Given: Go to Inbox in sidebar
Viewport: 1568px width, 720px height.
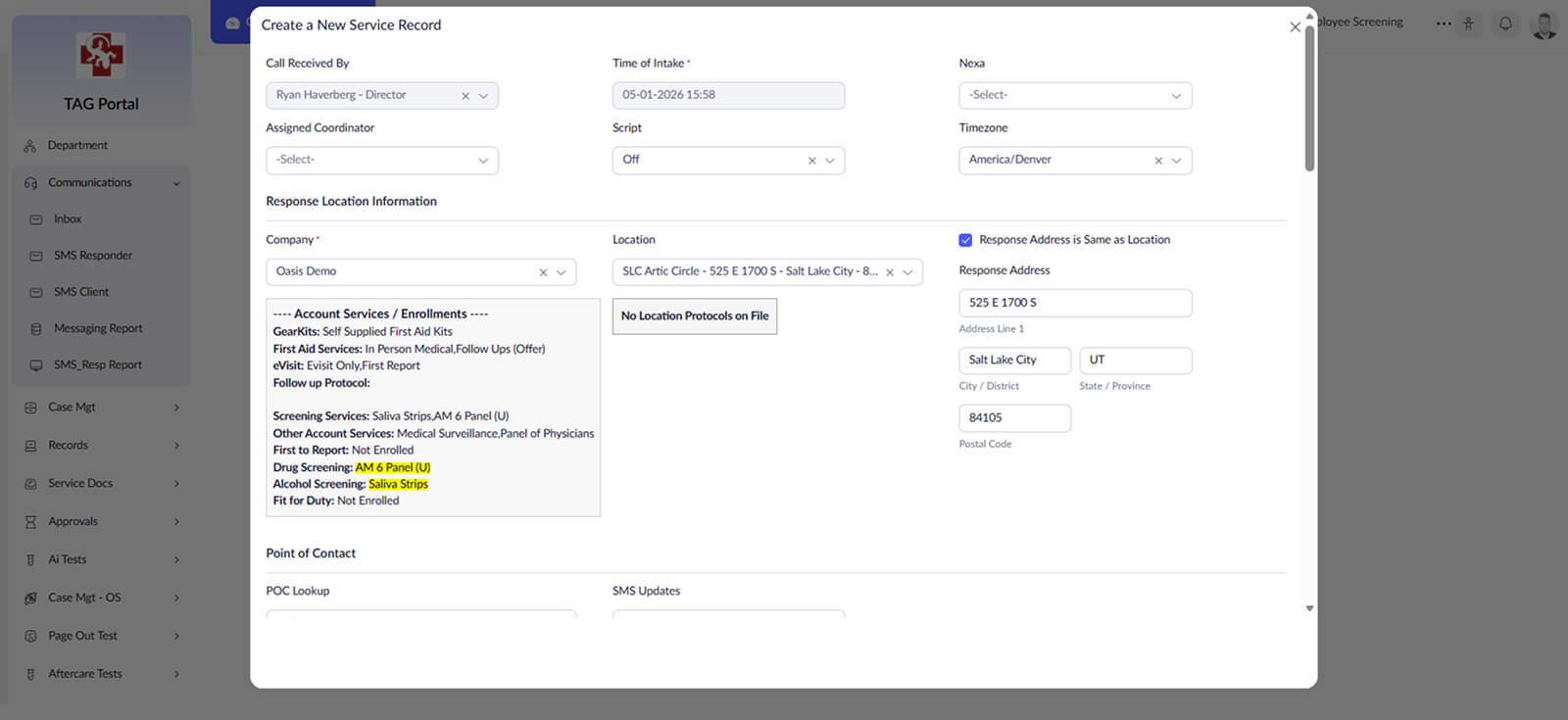Looking at the screenshot, I should coord(68,219).
